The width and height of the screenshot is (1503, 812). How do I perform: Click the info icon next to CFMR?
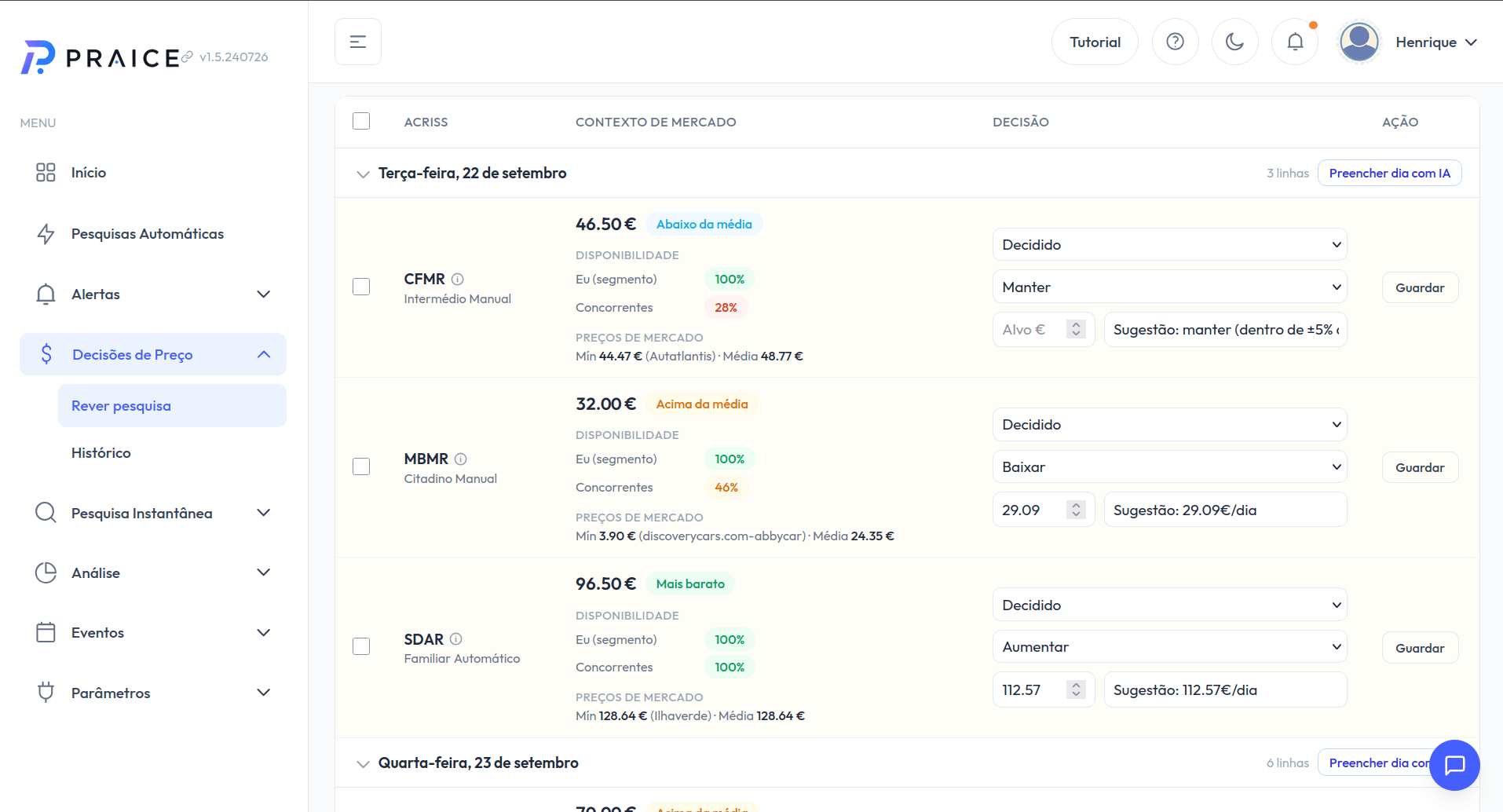pos(458,279)
